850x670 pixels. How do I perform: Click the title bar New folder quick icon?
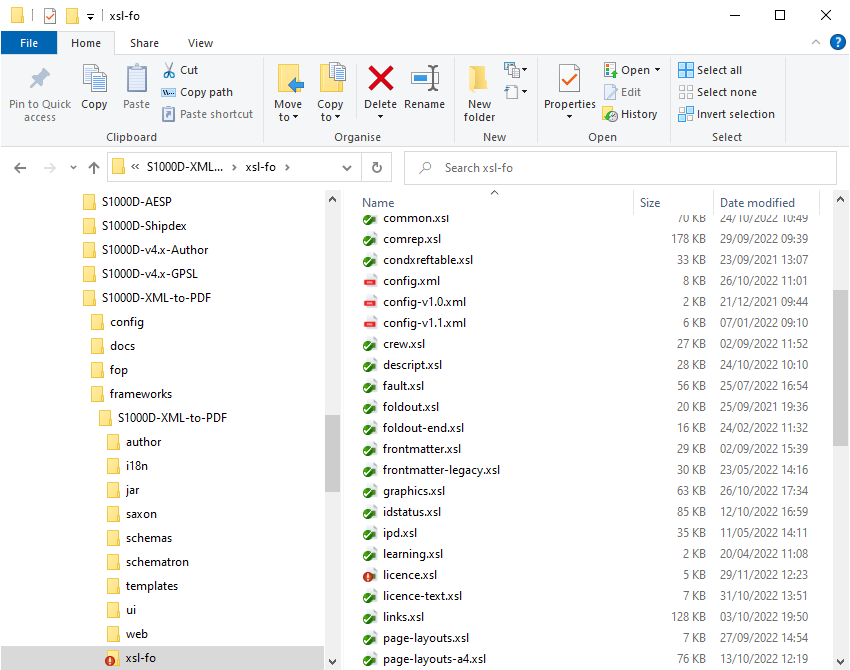coord(72,16)
